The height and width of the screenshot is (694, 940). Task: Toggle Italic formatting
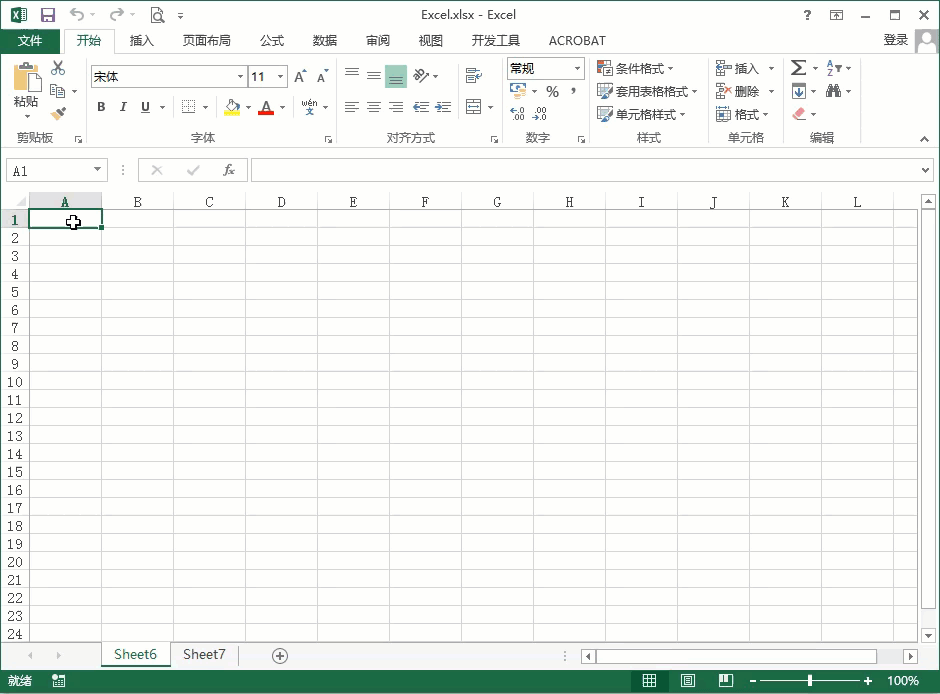123,107
